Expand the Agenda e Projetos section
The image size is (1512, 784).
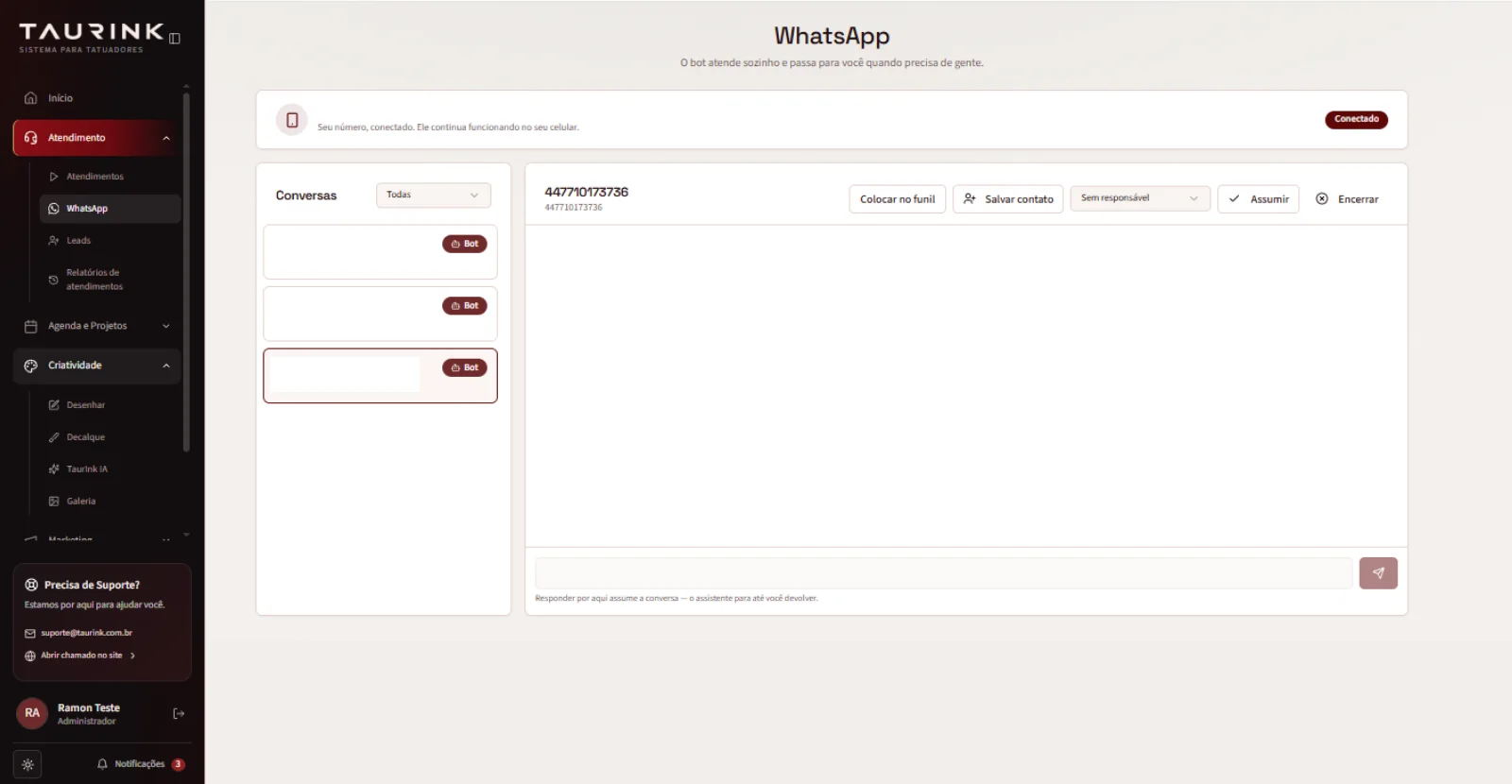[x=96, y=326]
